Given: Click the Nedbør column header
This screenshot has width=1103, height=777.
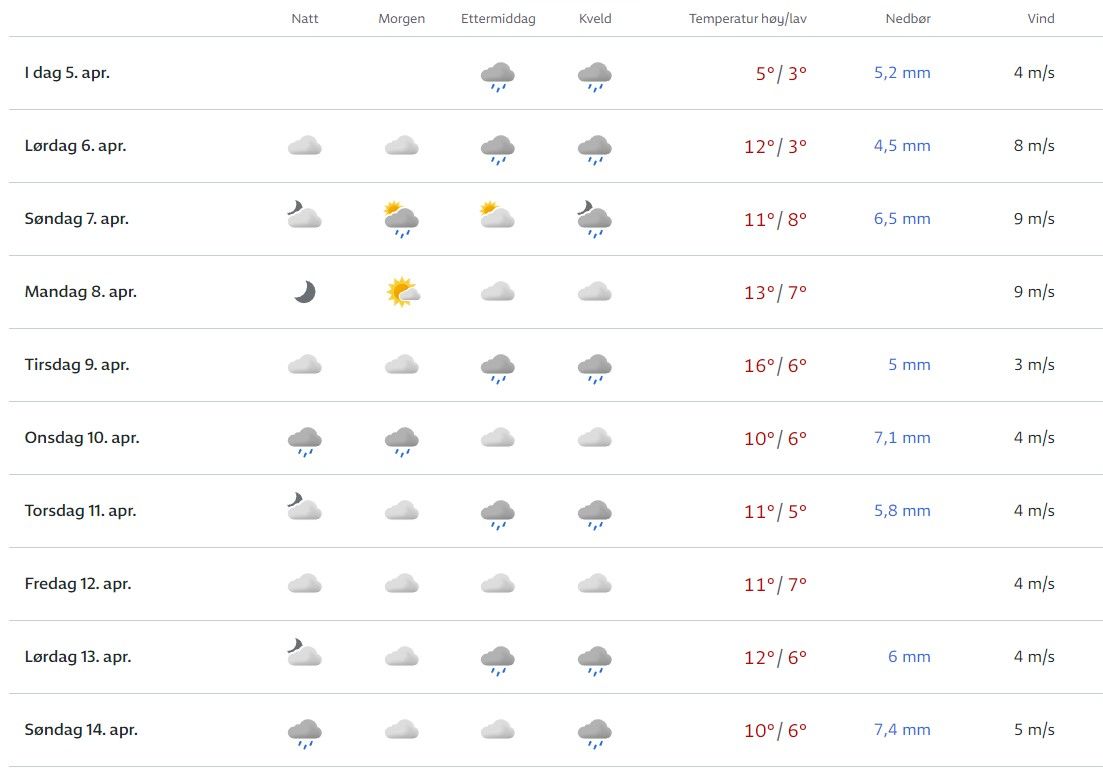Looking at the screenshot, I should click(907, 19).
